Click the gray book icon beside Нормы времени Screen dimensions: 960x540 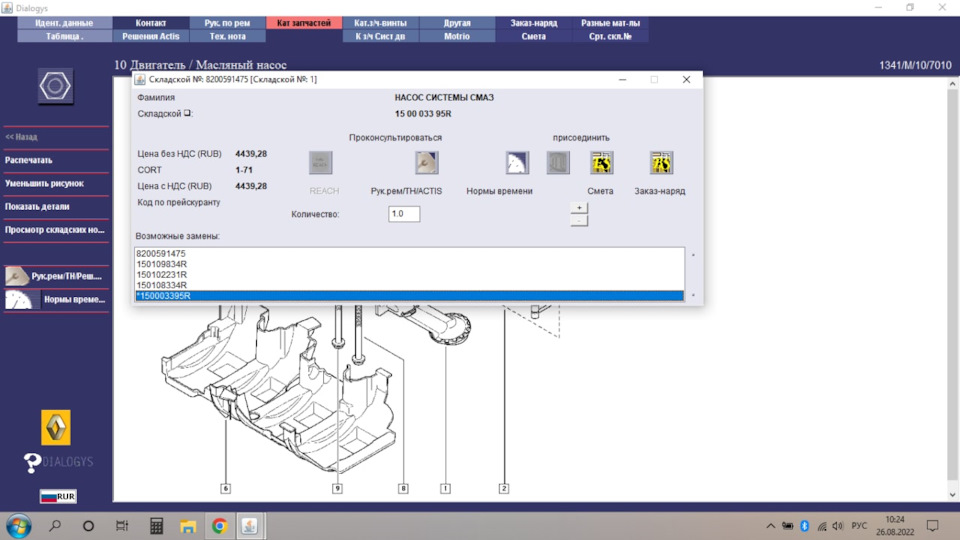tap(558, 163)
